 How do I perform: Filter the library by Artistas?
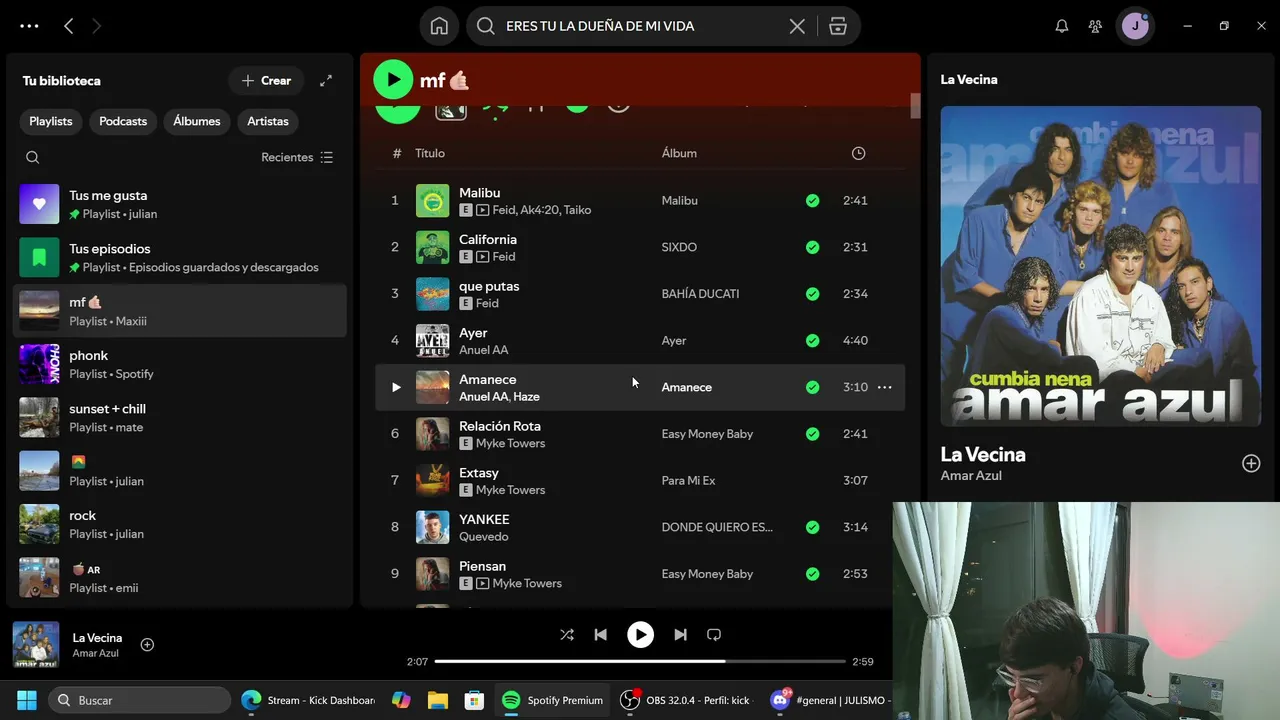click(268, 121)
